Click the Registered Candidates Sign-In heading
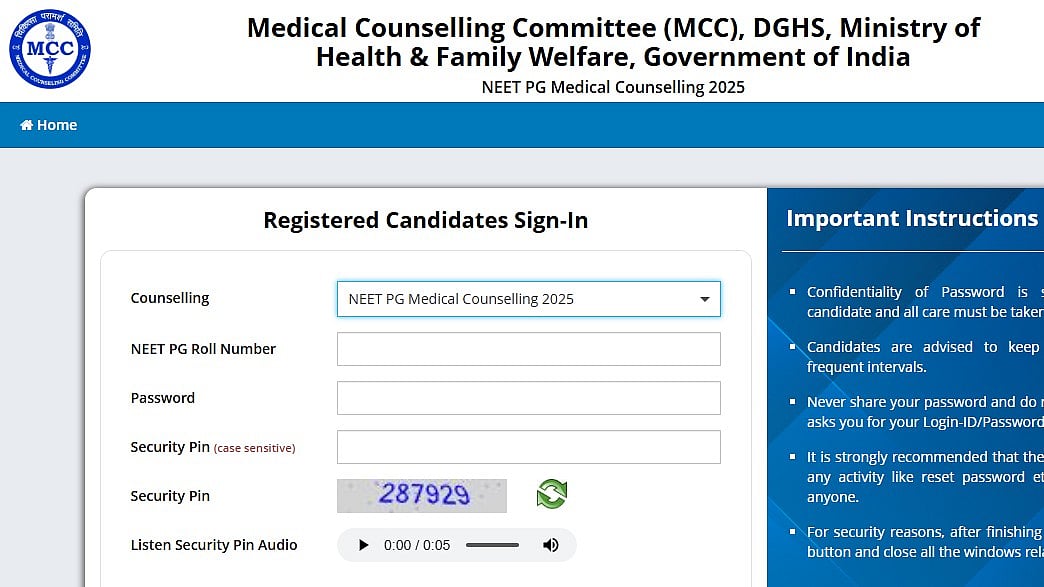This screenshot has height=587, width=1044. (x=425, y=219)
